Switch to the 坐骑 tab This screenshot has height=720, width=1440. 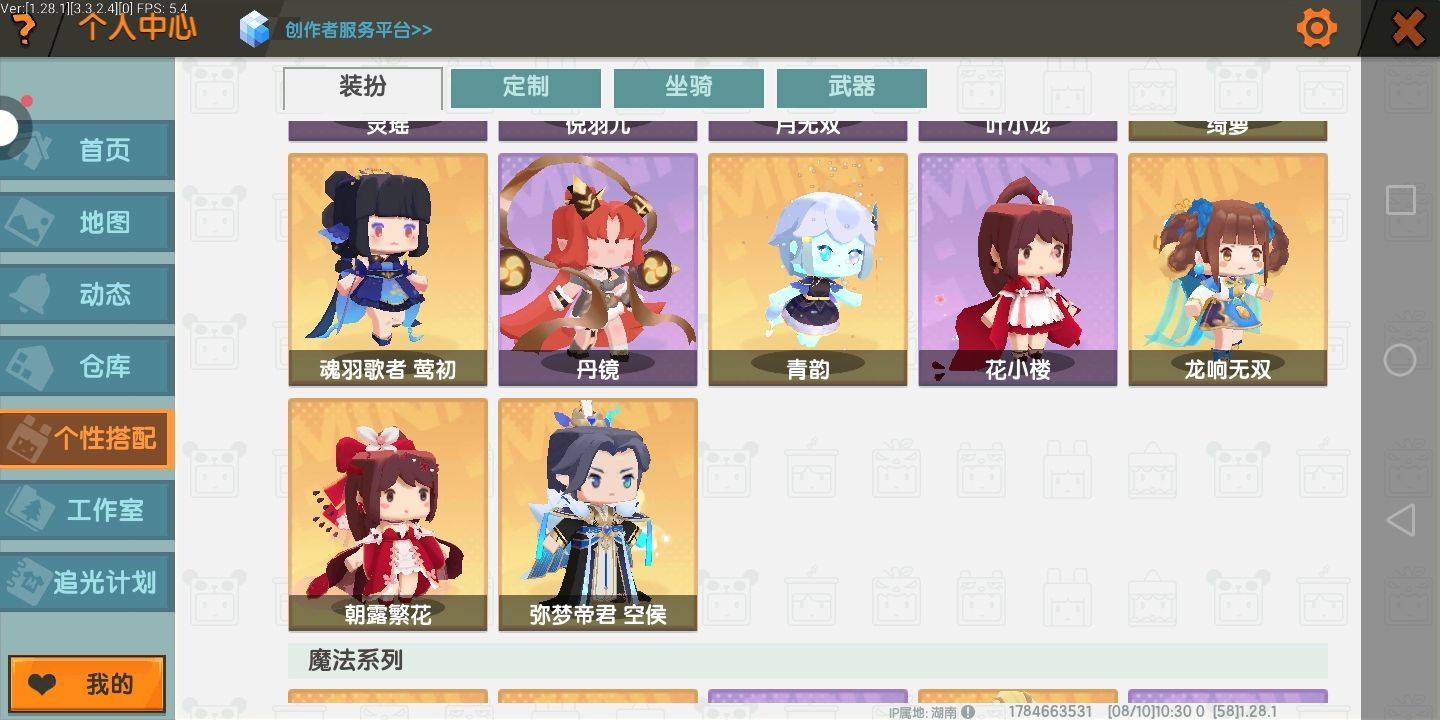(x=689, y=88)
